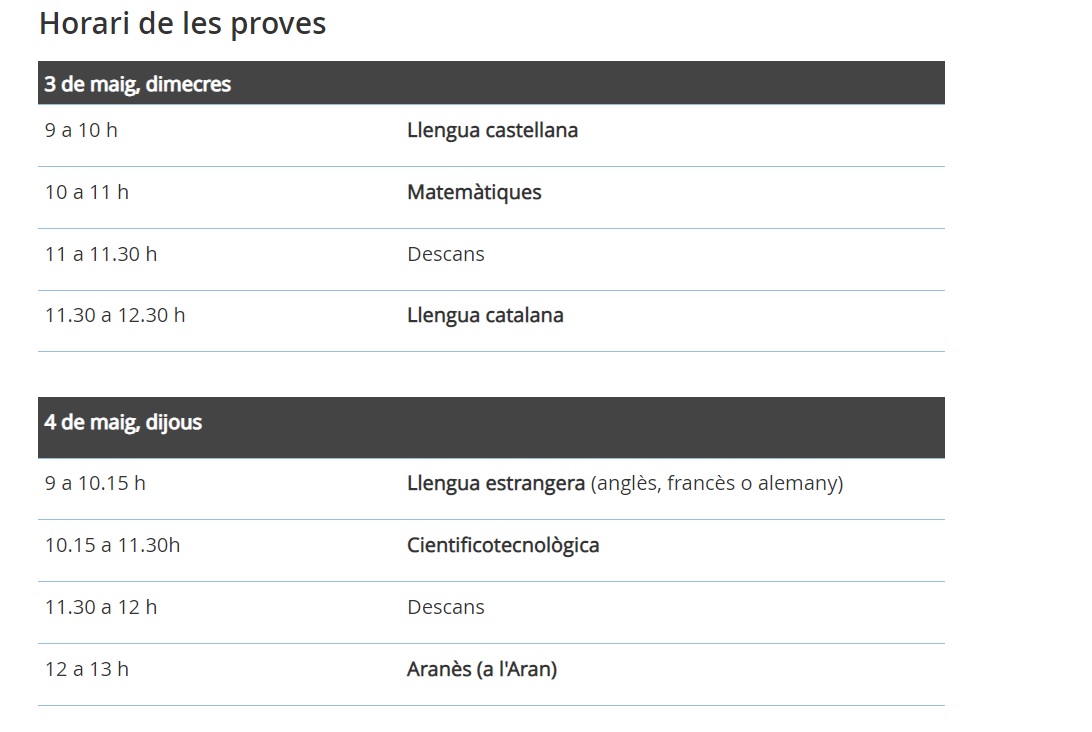This screenshot has width=1092, height=732.
Task: Click the "11.30 a 12.30 h" time cell
Action: (x=115, y=315)
